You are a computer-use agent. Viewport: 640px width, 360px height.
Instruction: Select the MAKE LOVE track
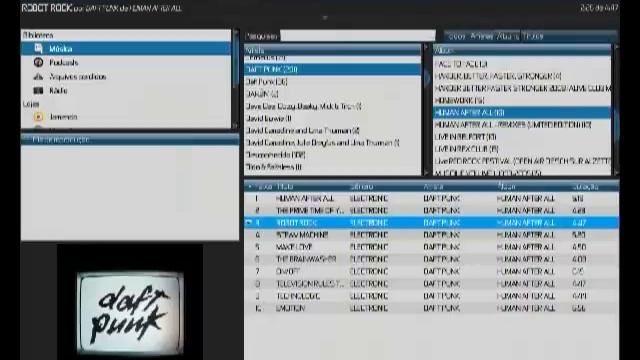431,247
